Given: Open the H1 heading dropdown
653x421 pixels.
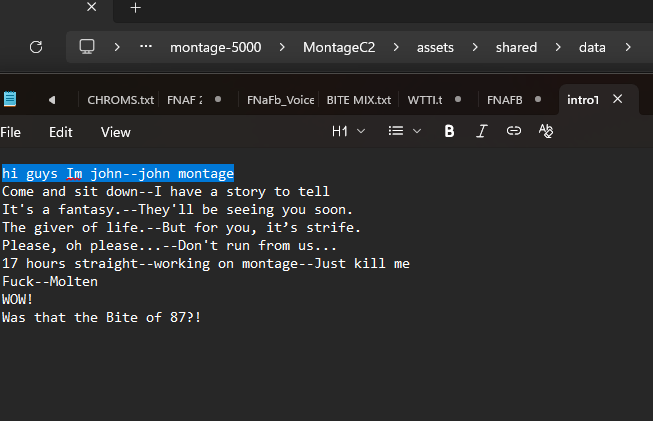Looking at the screenshot, I should point(348,132).
